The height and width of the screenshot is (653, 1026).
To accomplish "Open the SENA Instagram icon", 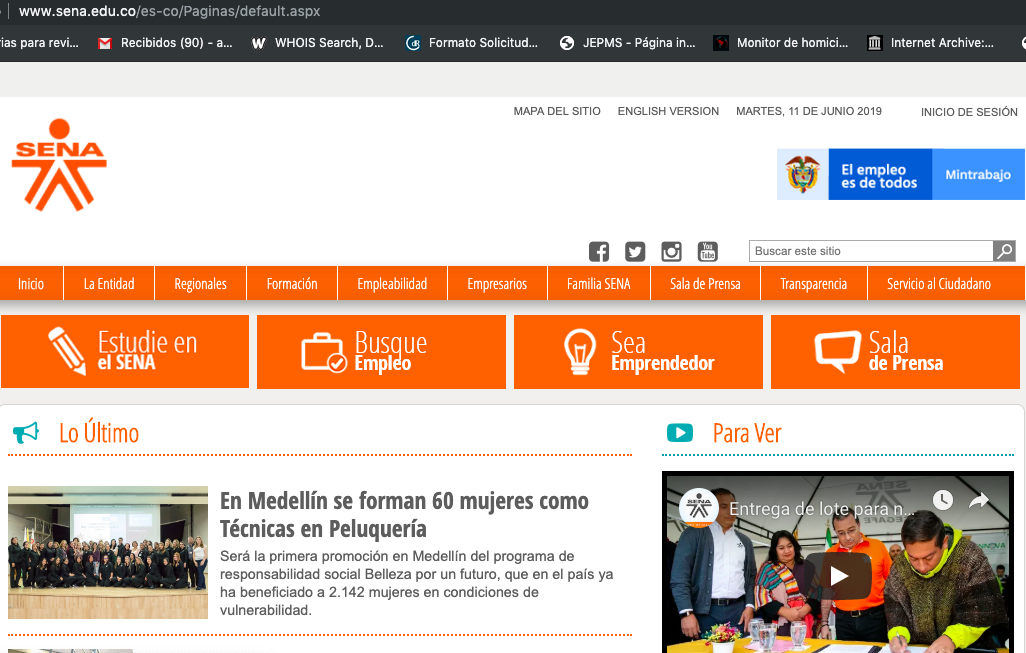I will [x=671, y=251].
